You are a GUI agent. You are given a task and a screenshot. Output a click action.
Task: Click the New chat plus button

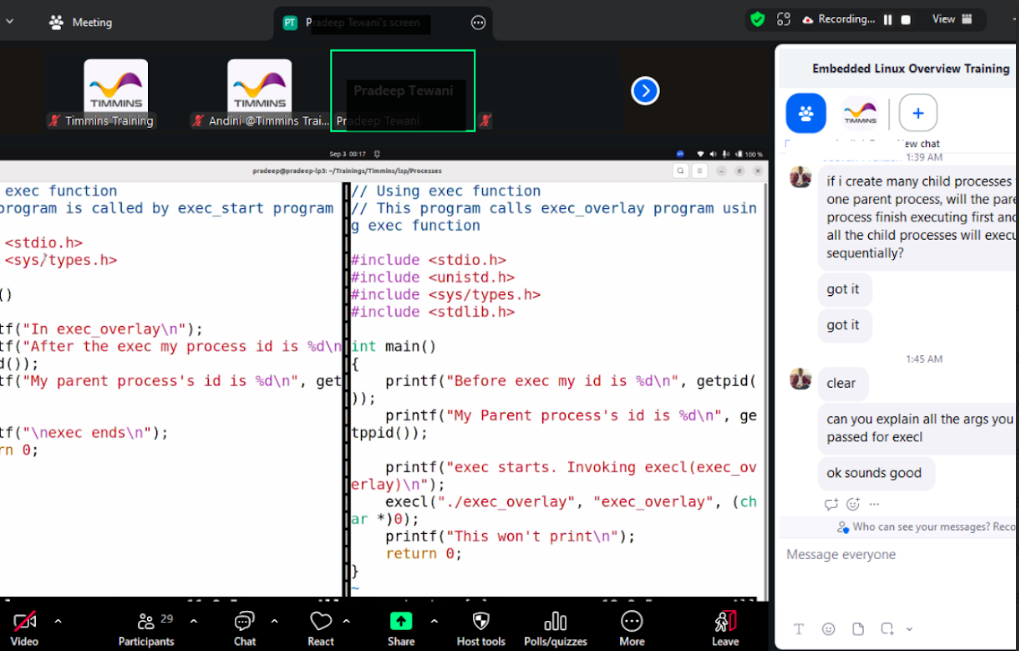pos(918,113)
